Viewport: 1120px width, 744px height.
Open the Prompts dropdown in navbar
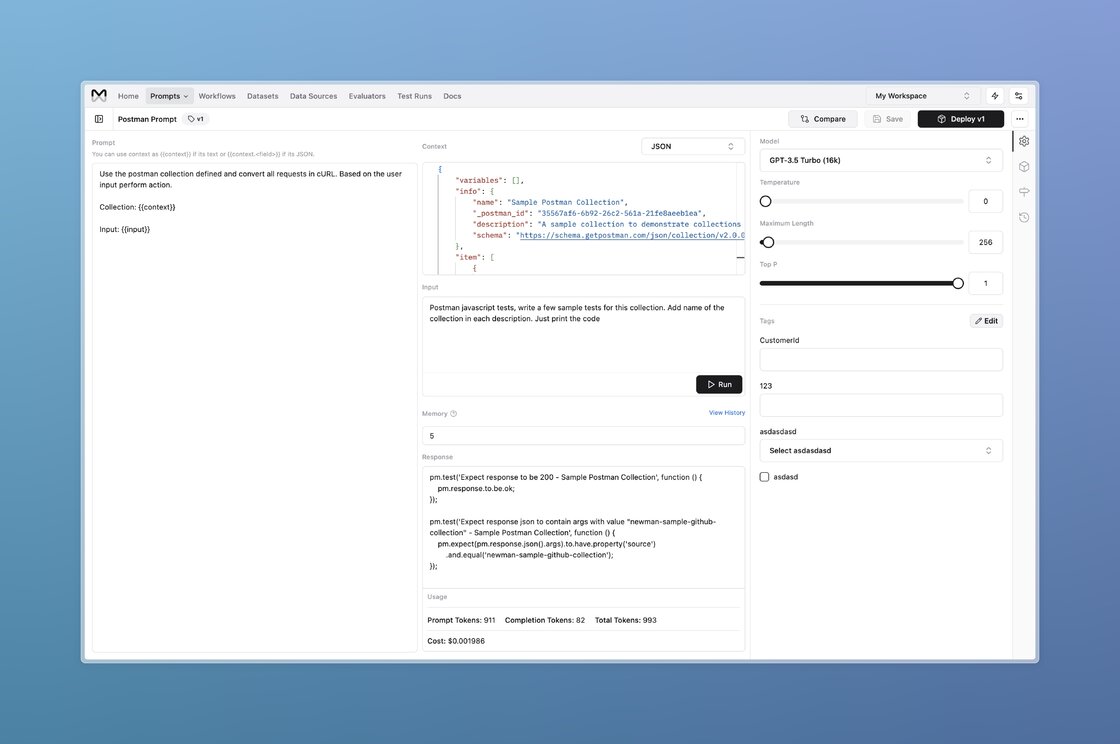click(169, 96)
